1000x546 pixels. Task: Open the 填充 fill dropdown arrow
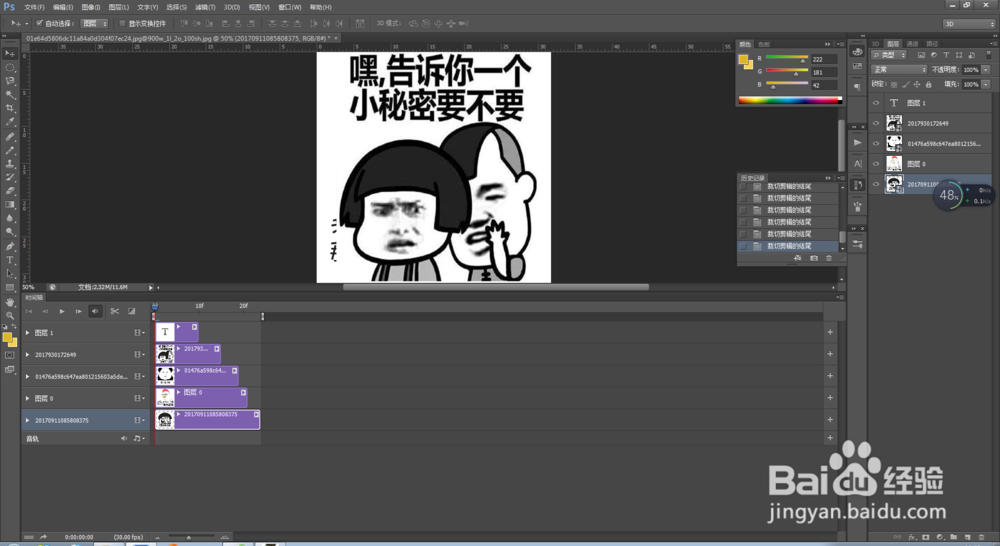click(987, 84)
